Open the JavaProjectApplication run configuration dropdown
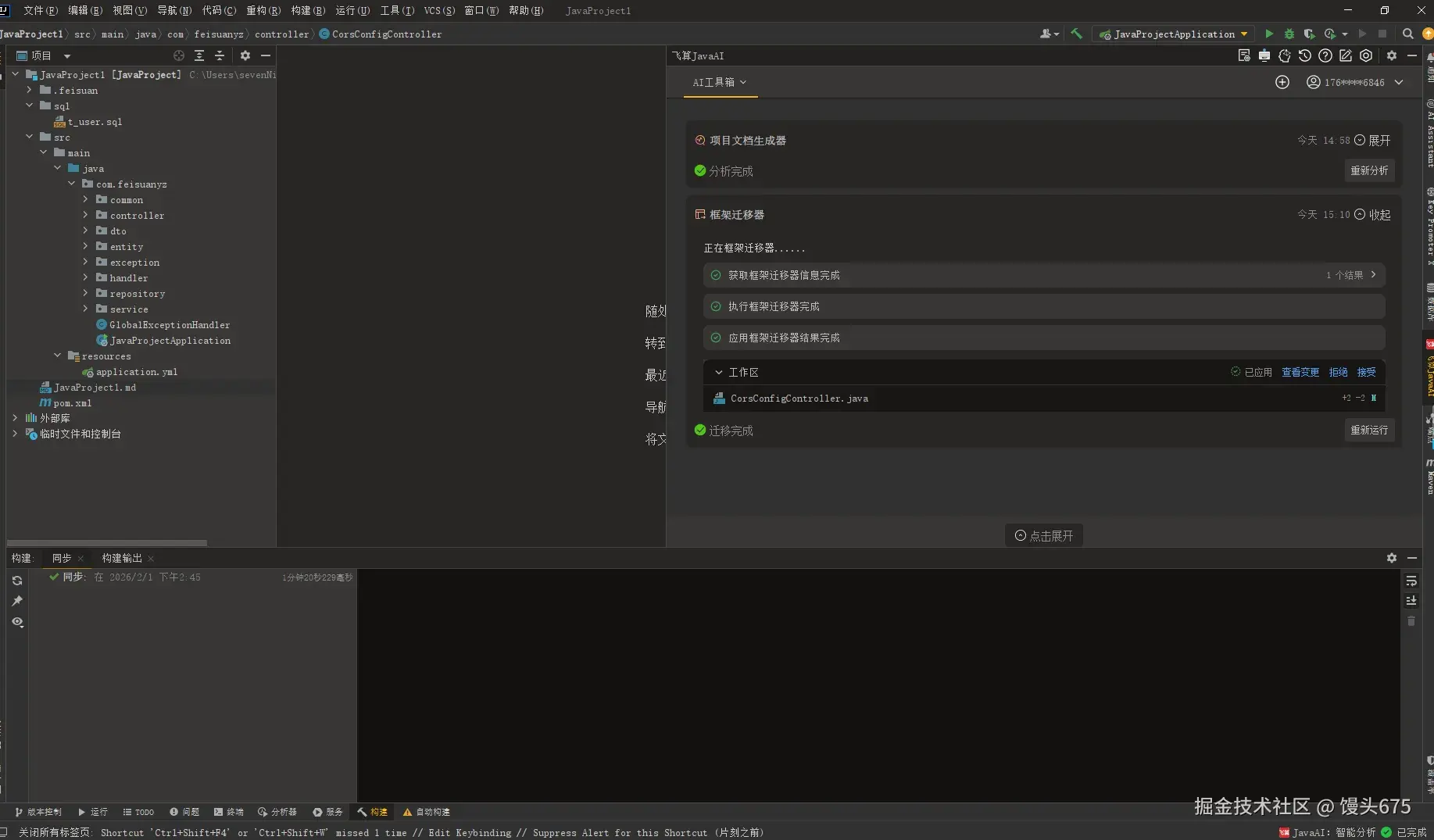 click(1174, 34)
